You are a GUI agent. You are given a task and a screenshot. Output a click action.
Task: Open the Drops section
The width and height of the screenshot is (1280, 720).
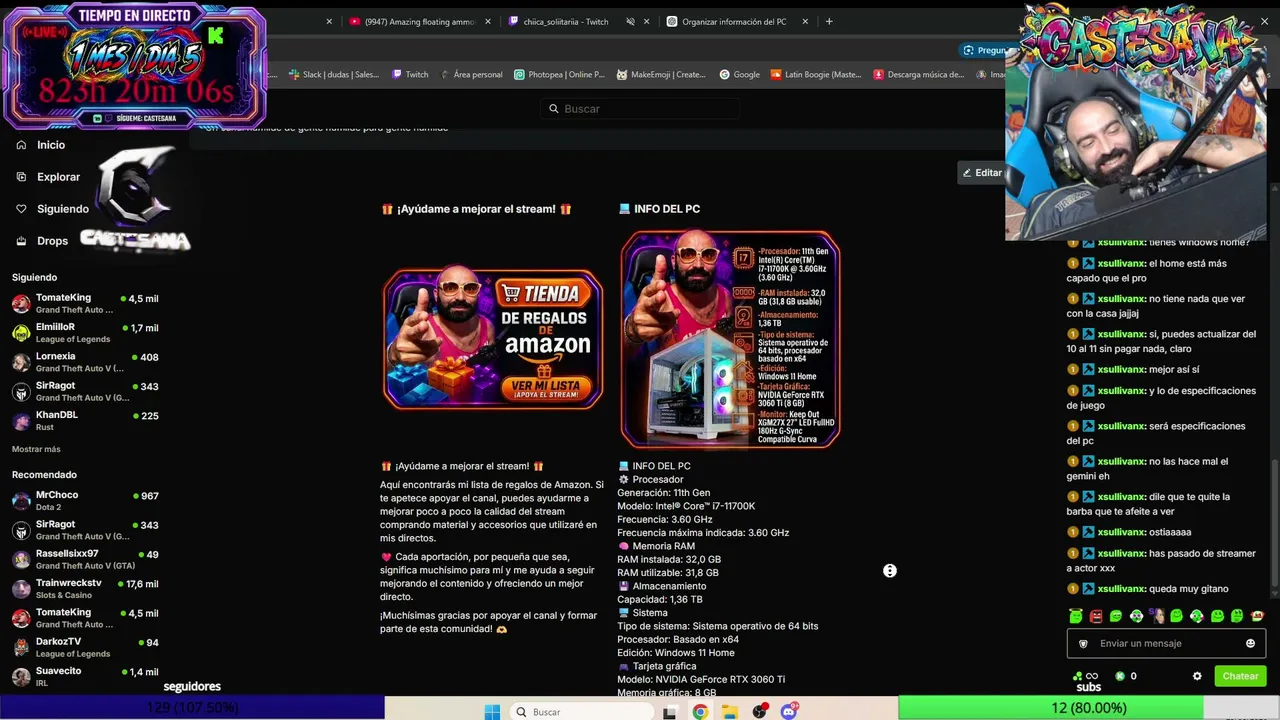tap(42, 241)
